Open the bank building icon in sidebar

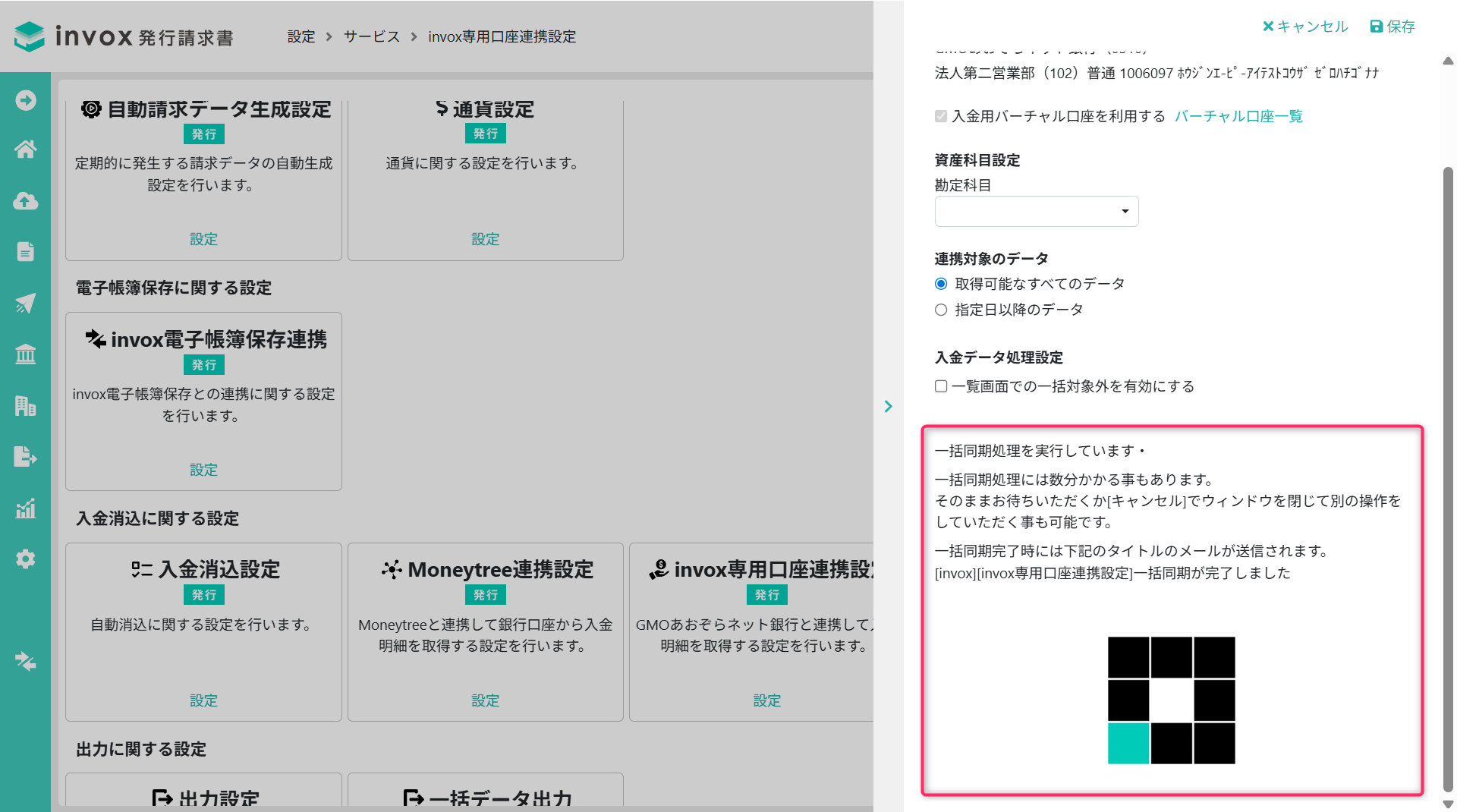(x=25, y=354)
